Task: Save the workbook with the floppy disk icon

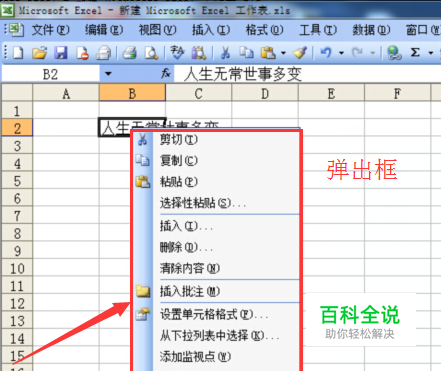Action: [61, 53]
